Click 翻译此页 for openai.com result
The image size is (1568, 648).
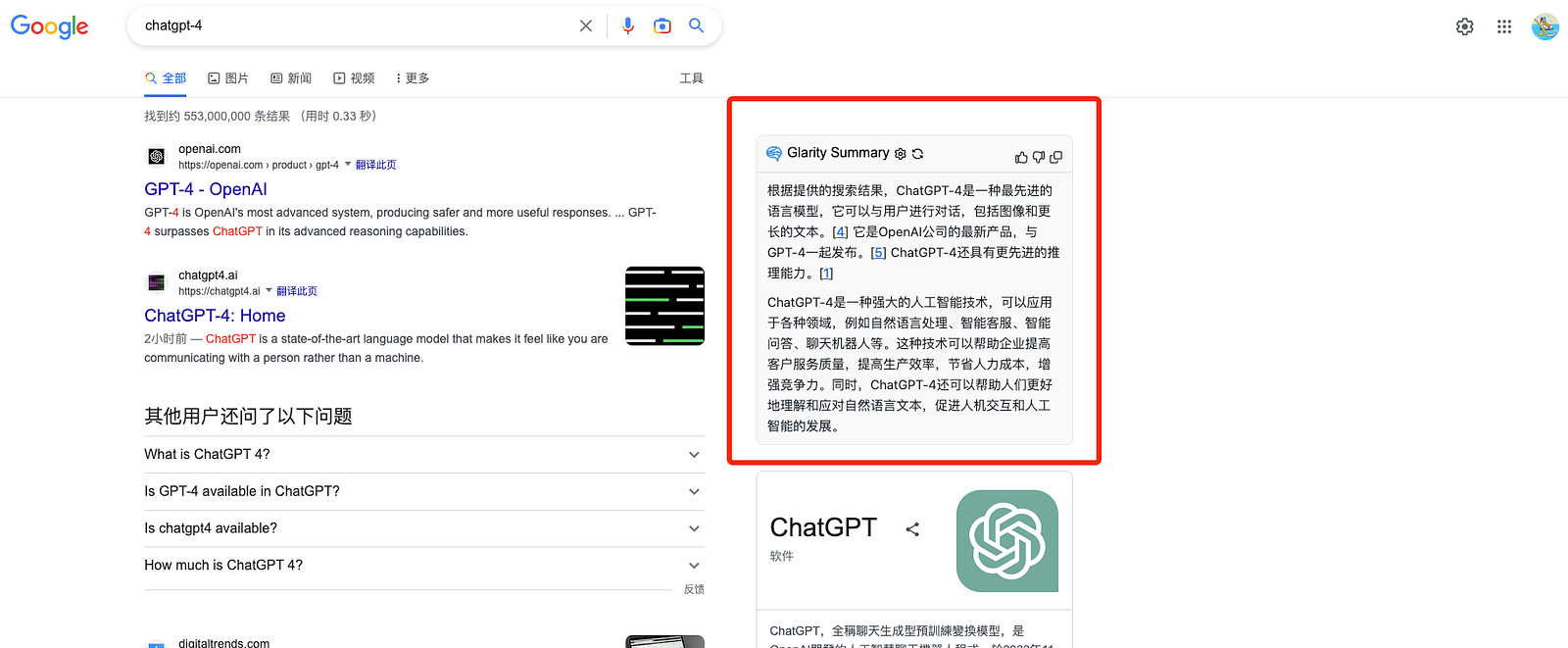pos(375,165)
